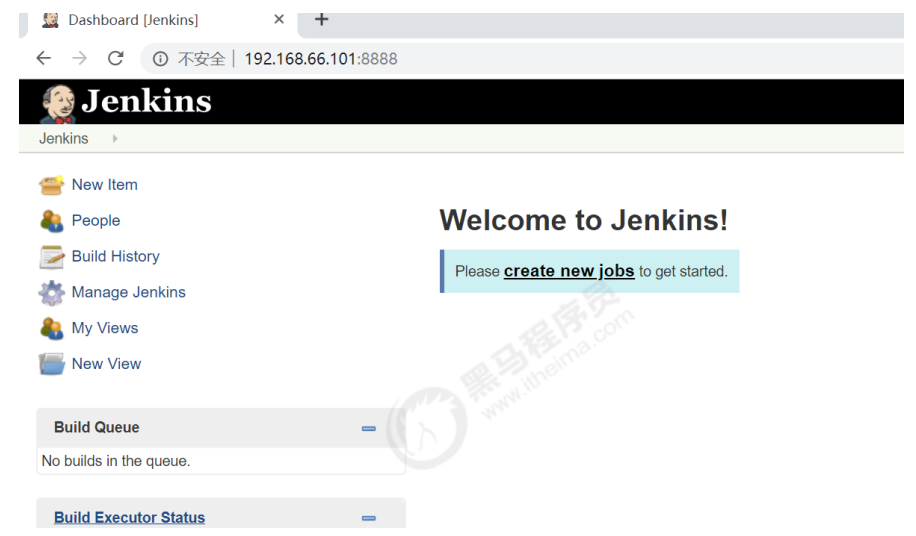Click the Jenkins title text in header
The image size is (916, 536).
146,101
